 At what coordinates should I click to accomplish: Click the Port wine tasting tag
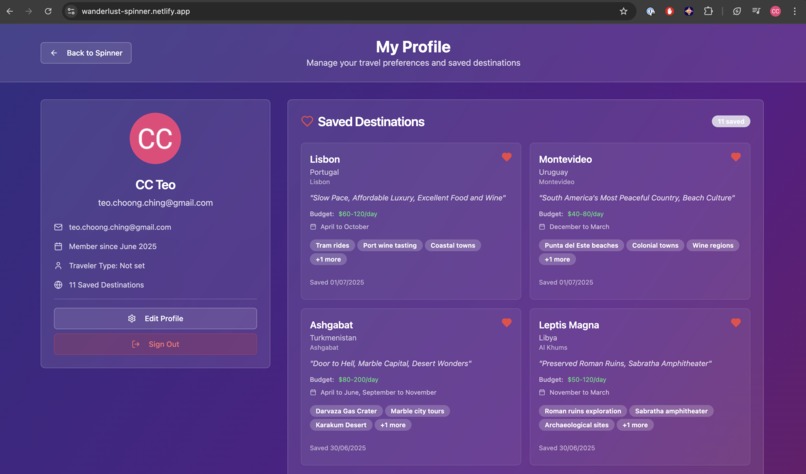click(x=390, y=245)
